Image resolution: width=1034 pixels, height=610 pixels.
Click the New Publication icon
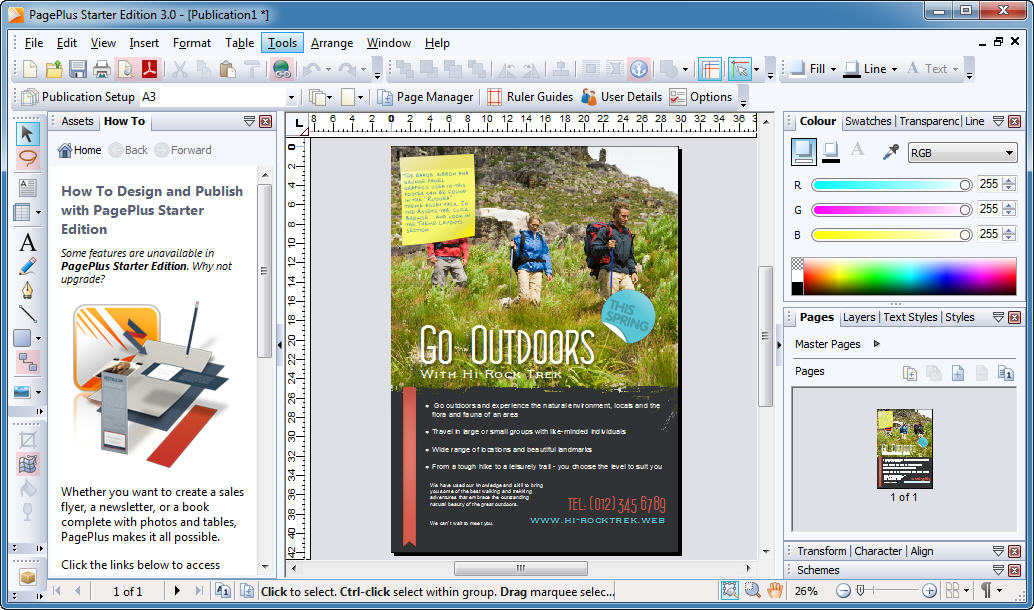30,69
